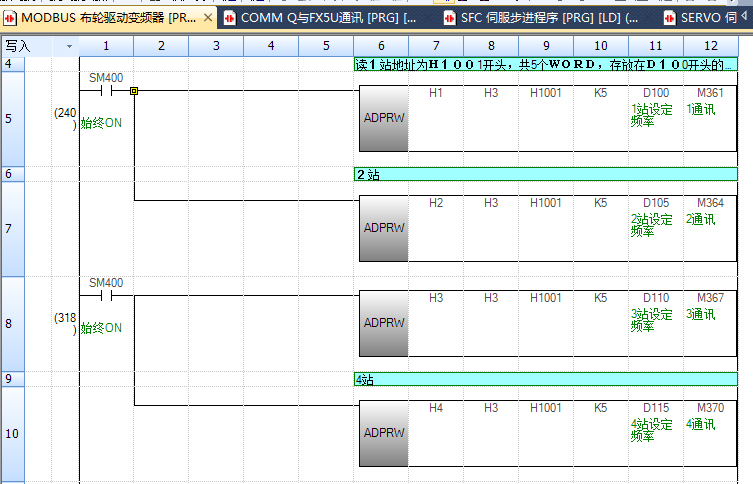The image size is (753, 484).
Task: Select the ADPRW block for station 1
Action: tap(383, 118)
